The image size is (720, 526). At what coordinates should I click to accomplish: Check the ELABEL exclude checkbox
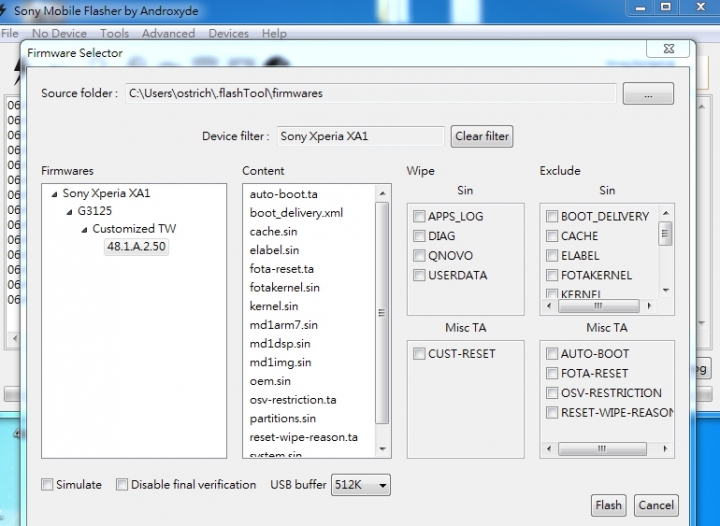click(551, 256)
